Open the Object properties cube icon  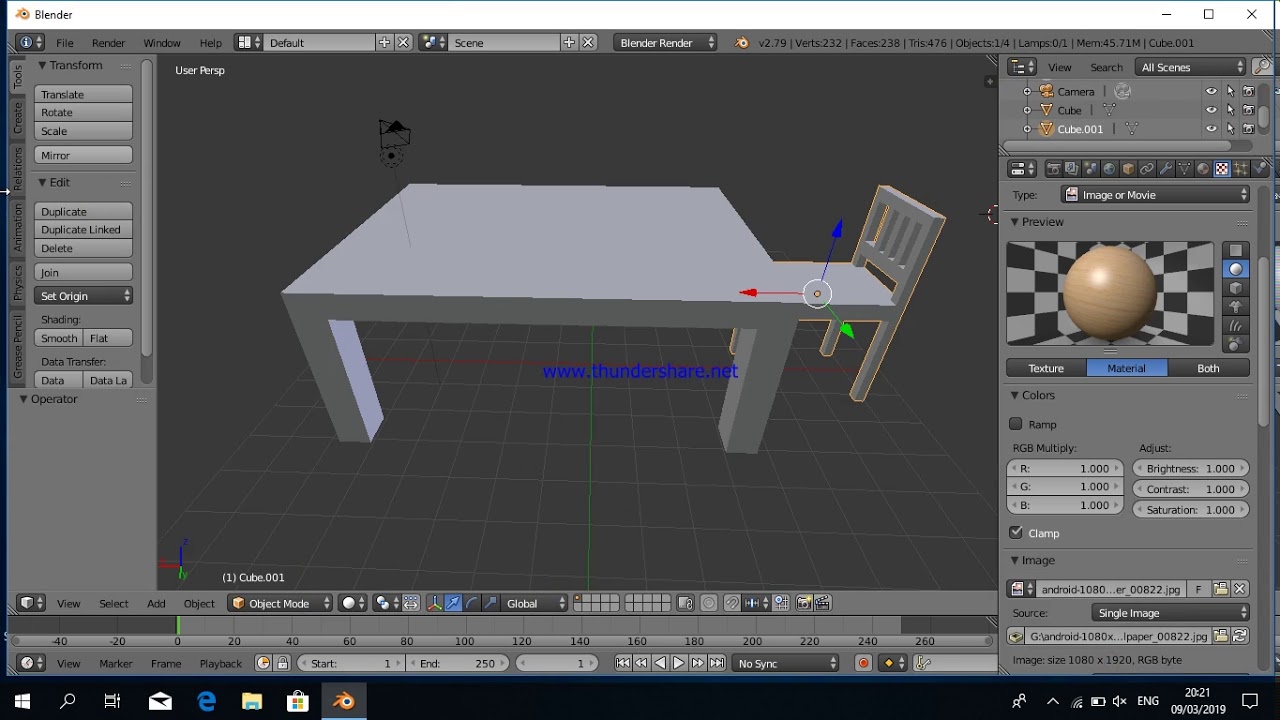pyautogui.click(x=1128, y=169)
